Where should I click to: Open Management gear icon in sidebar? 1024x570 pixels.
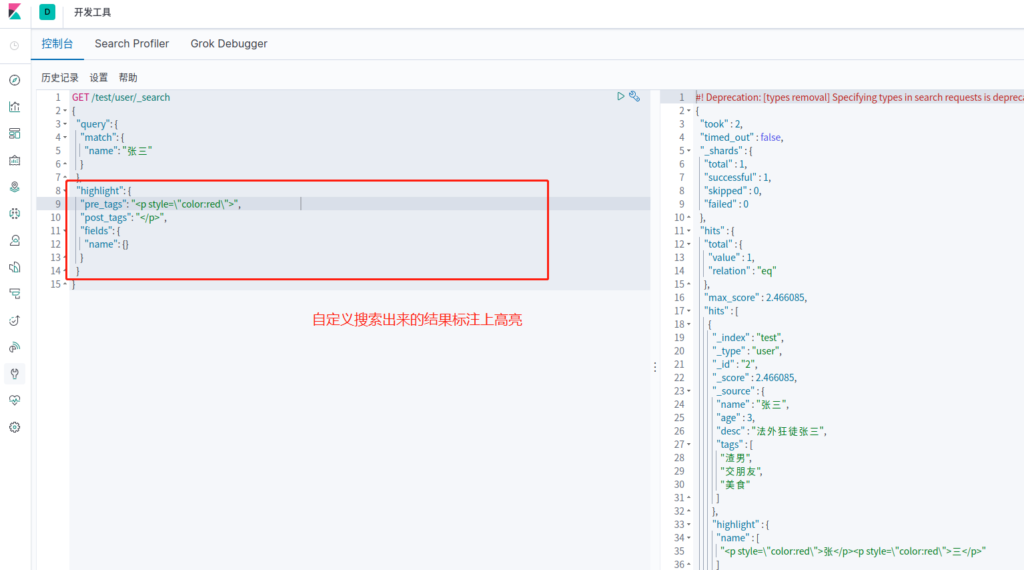tap(14, 427)
